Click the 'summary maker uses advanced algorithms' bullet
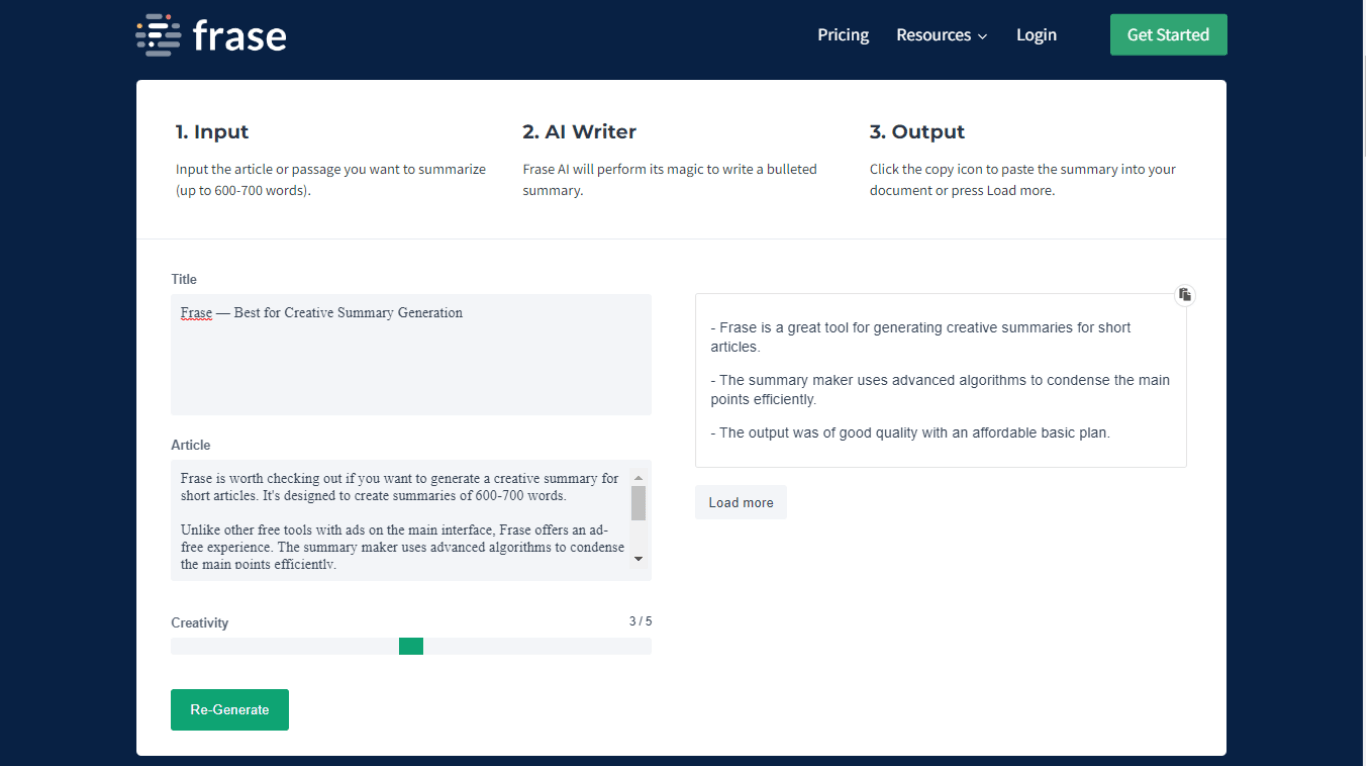1366x766 pixels. [x=940, y=390]
